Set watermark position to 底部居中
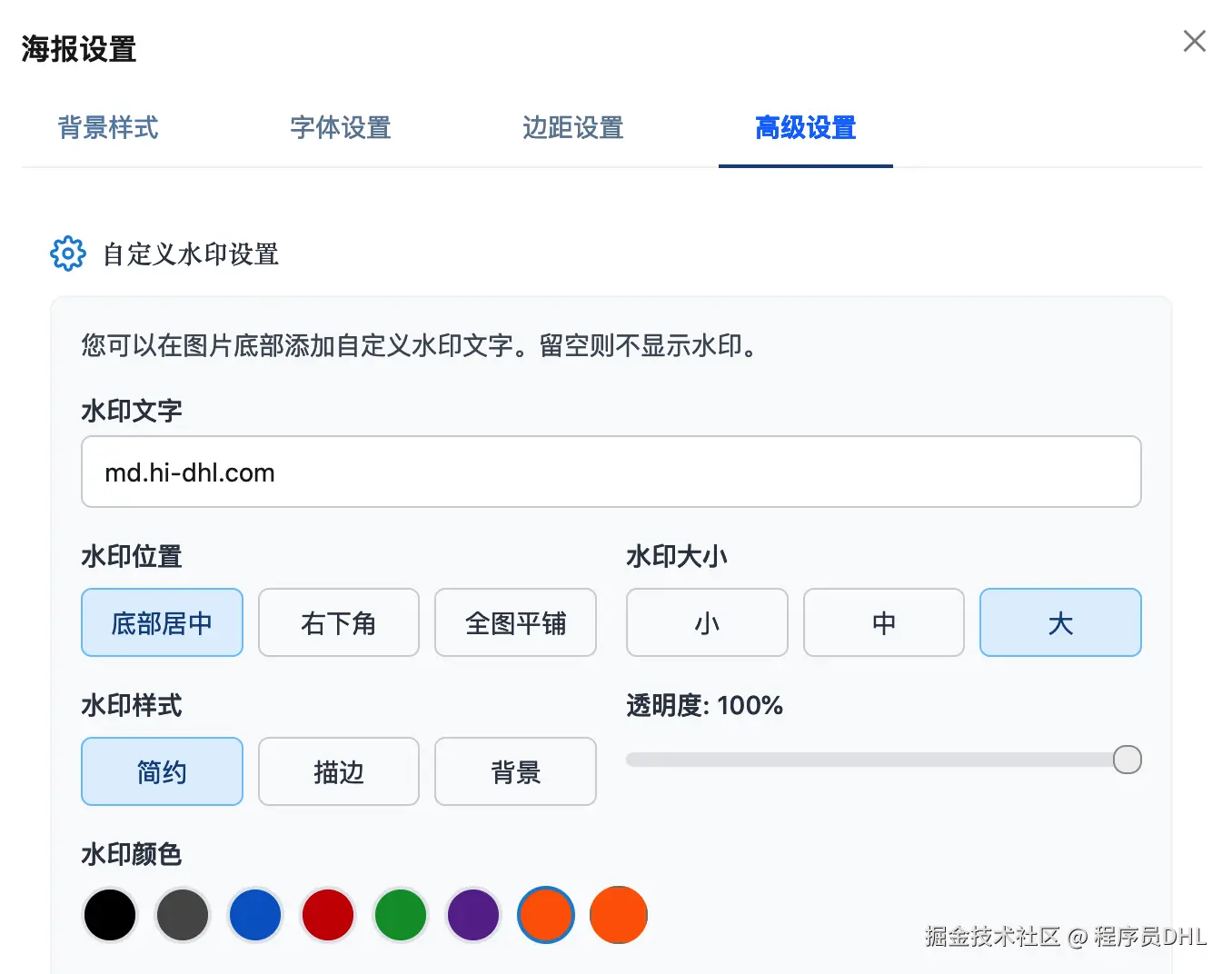This screenshot has width=1232, height=974. pyautogui.click(x=162, y=623)
